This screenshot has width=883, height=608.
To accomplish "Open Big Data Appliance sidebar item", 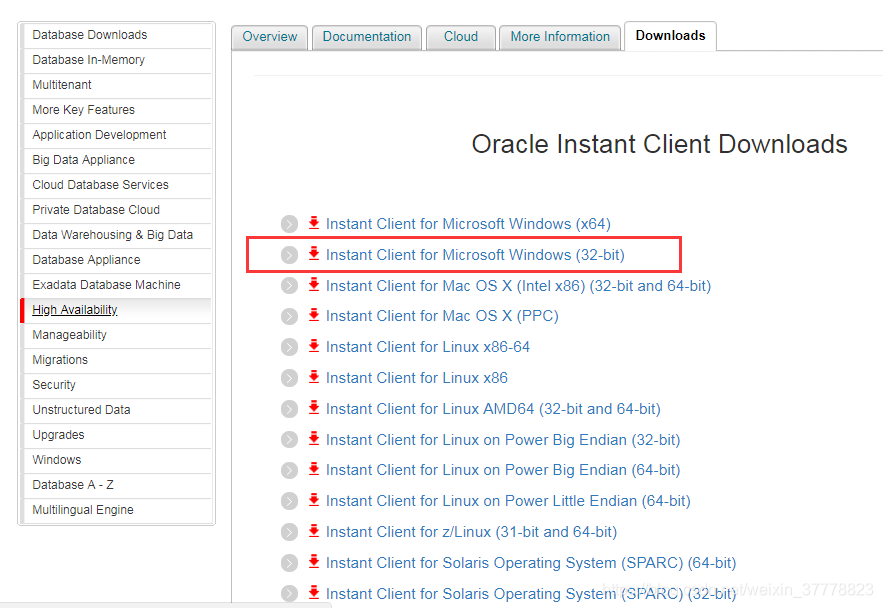I will (117, 160).
